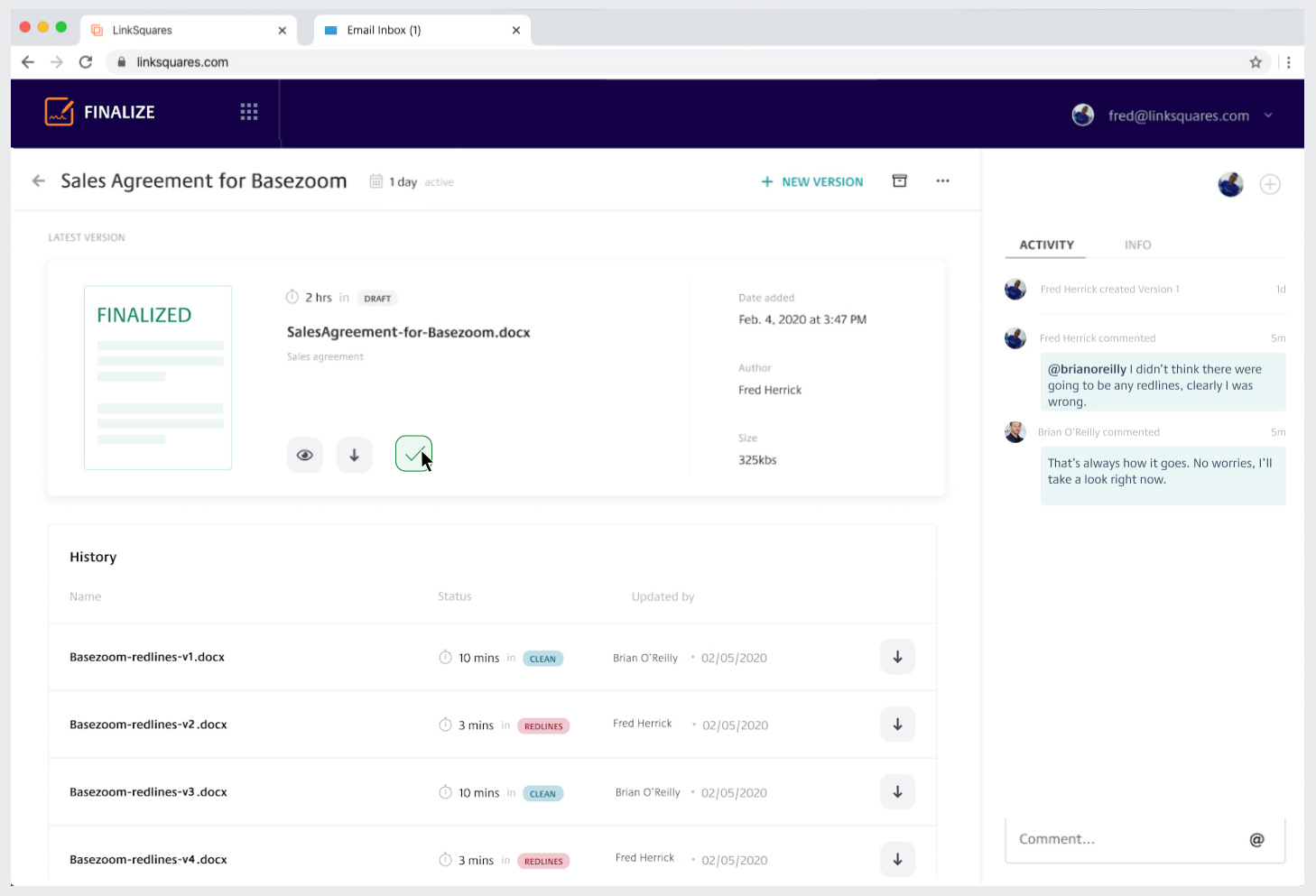This screenshot has width=1316, height=896.
Task: Click the Comment input field
Action: coord(1145,840)
